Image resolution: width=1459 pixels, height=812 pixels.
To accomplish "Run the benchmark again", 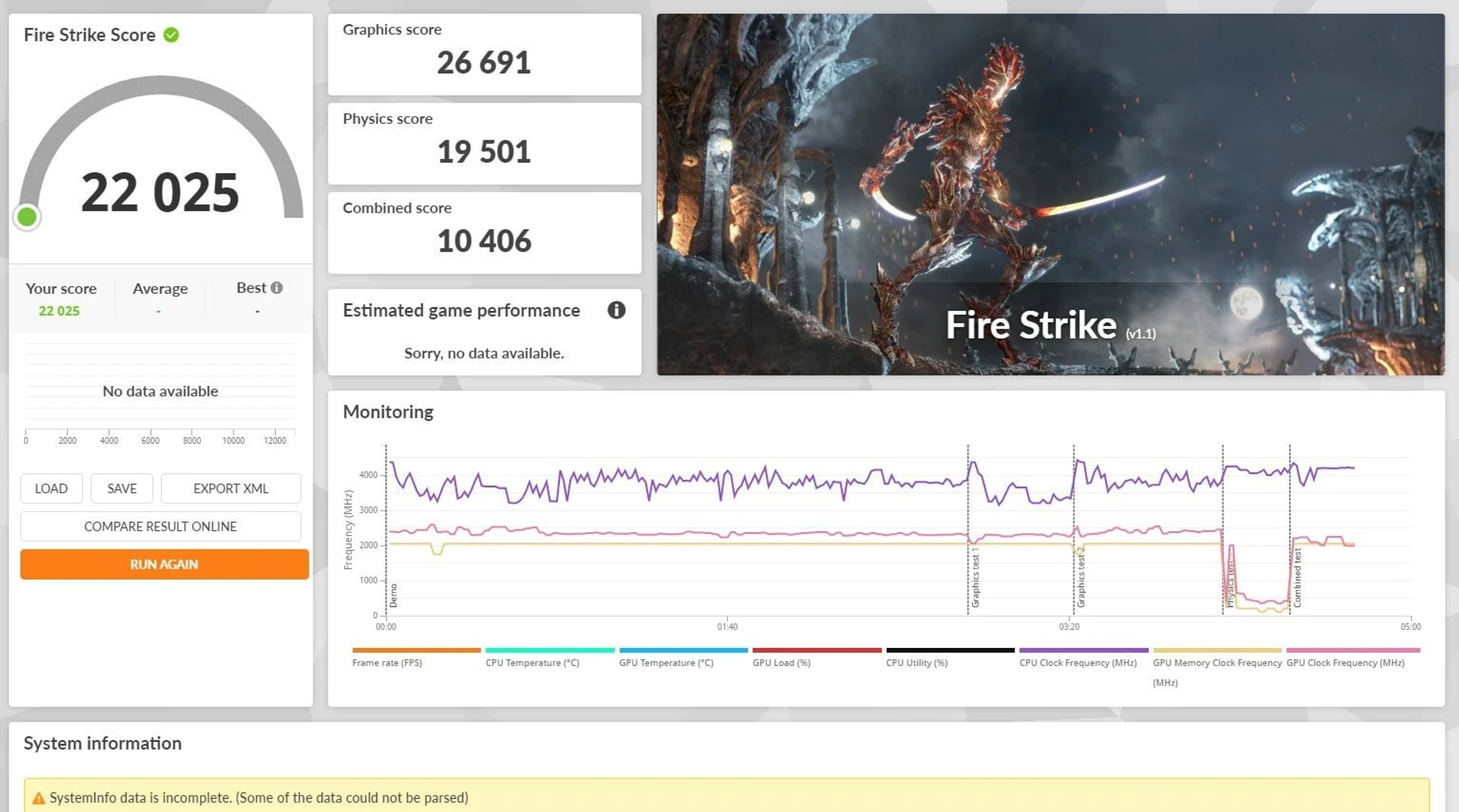I will 164,564.
